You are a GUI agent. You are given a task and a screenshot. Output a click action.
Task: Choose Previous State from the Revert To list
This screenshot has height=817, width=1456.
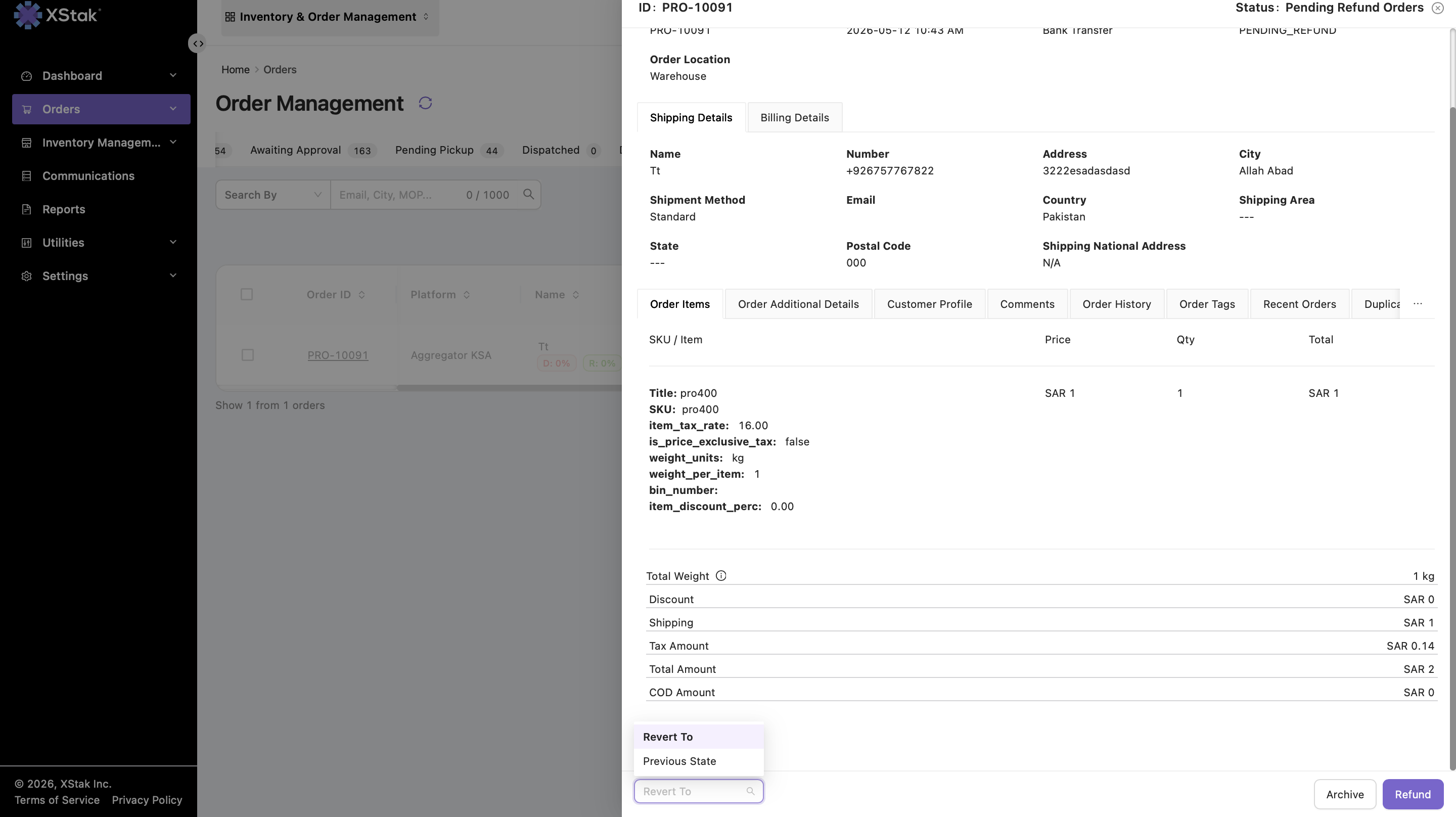699,761
